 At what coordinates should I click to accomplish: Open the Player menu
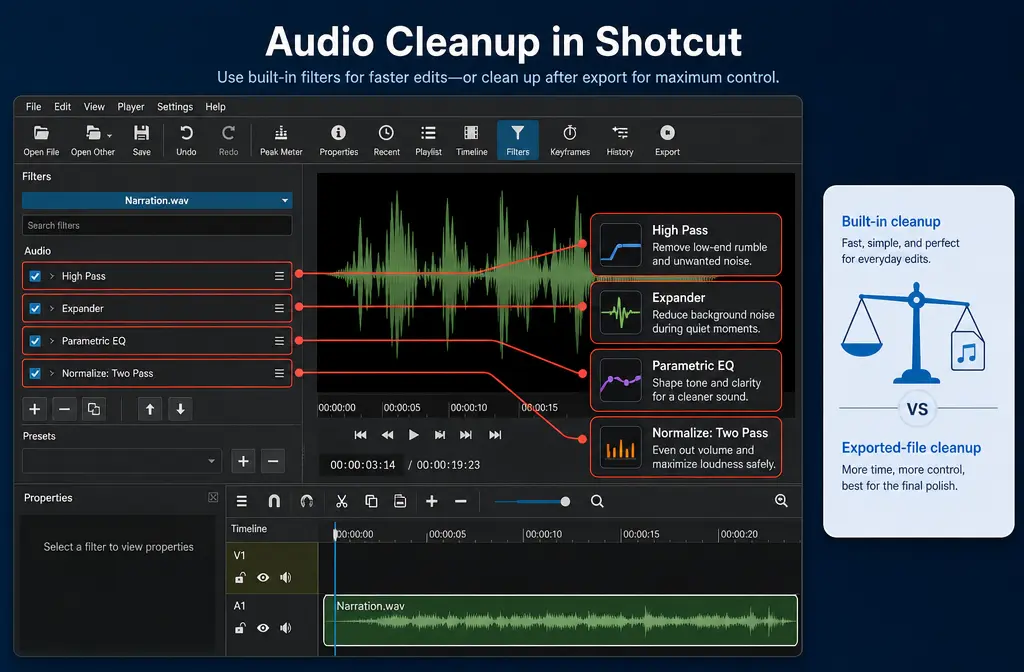click(x=131, y=106)
